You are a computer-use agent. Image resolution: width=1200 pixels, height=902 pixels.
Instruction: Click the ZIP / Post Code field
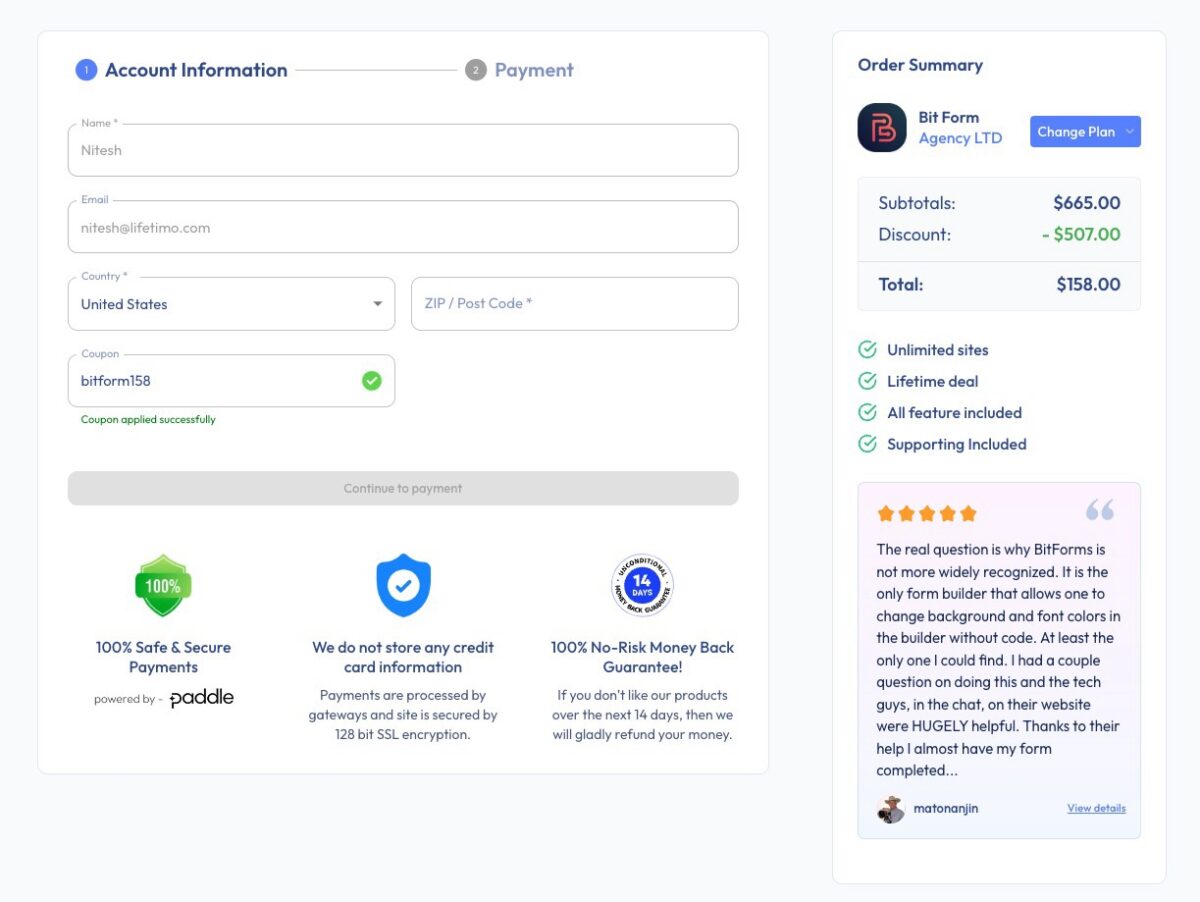pos(574,304)
